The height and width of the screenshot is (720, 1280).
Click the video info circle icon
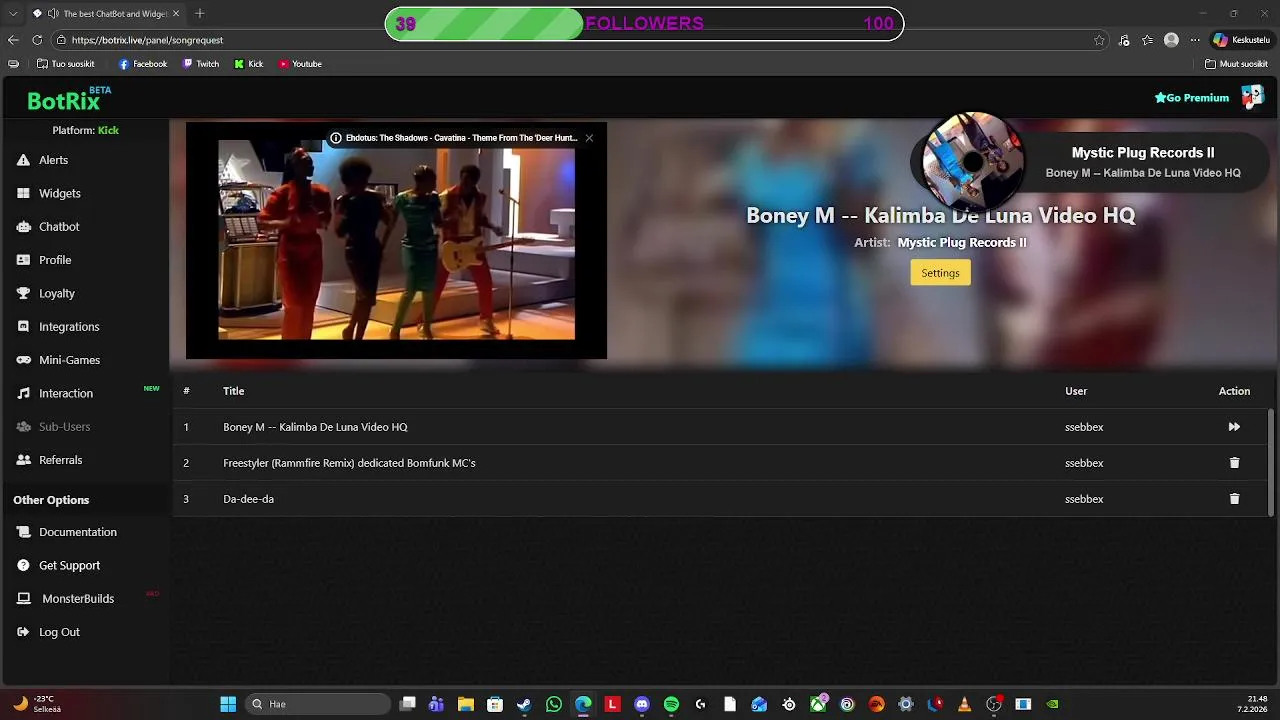coord(336,138)
